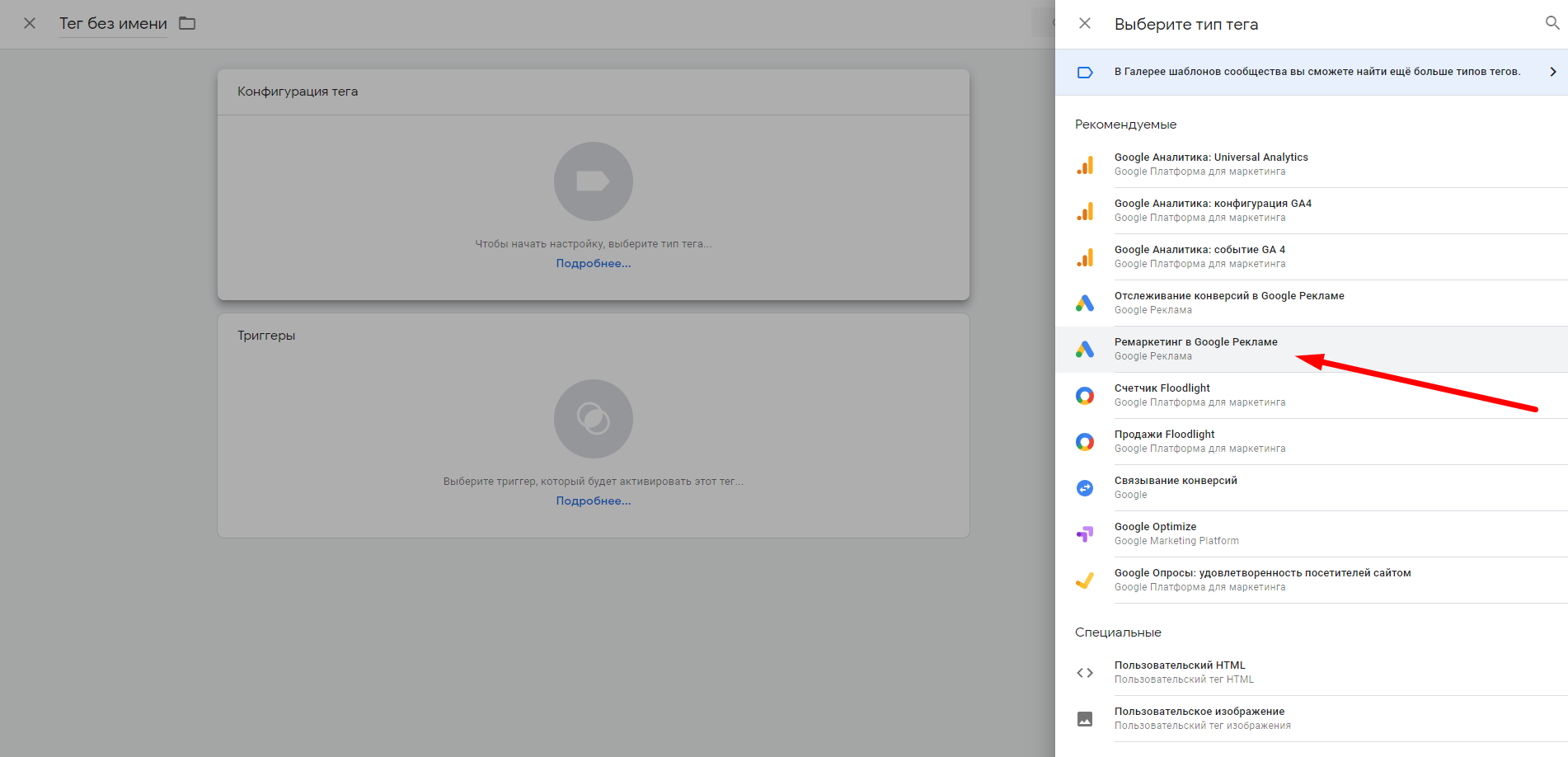Click the search magnifier in tag type panel
1568x757 pixels.
tap(1552, 23)
